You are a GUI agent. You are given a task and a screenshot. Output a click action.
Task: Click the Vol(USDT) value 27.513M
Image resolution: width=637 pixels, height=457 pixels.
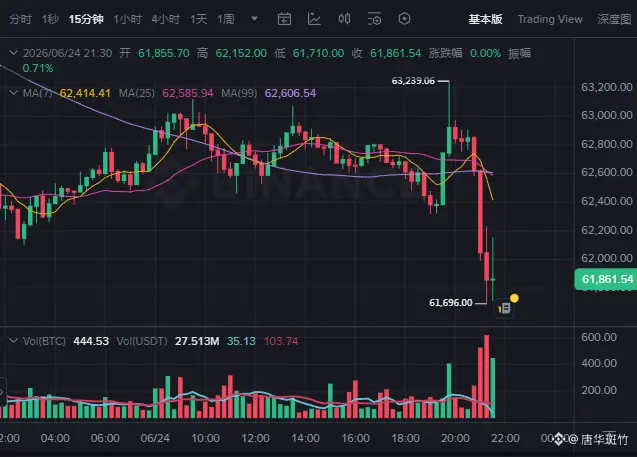[197, 341]
